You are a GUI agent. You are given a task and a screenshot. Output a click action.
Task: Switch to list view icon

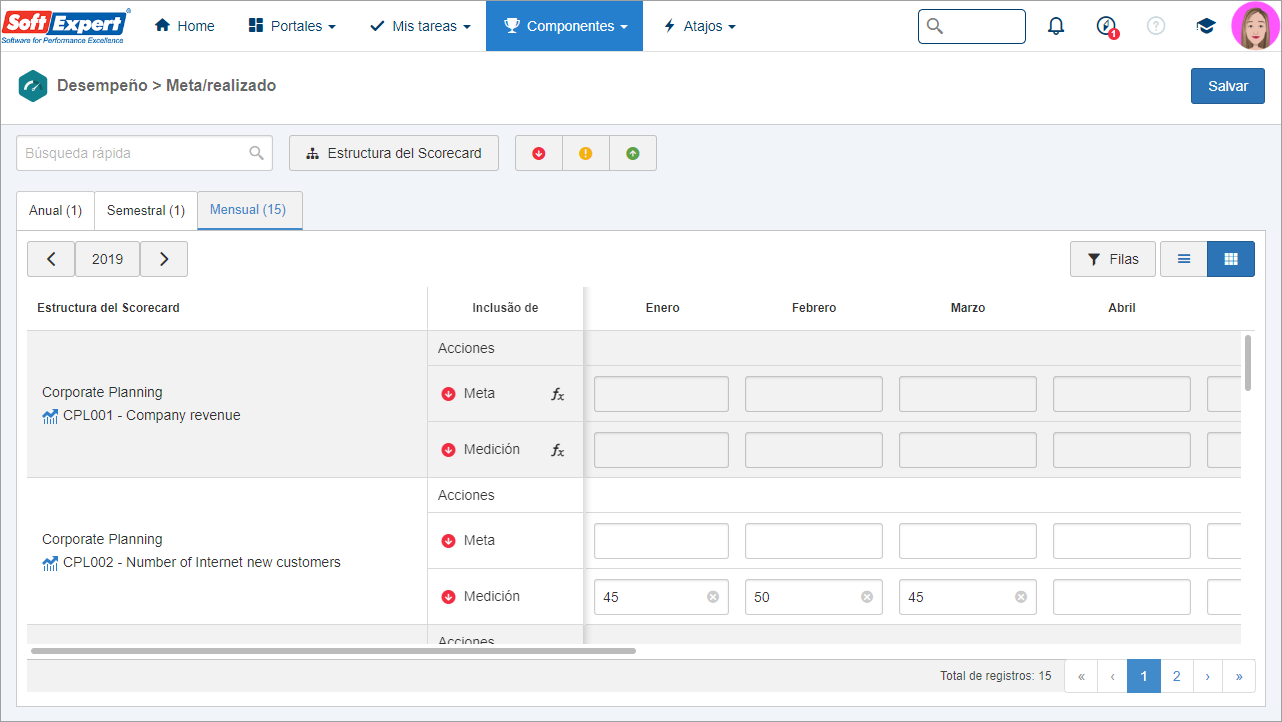point(1184,259)
